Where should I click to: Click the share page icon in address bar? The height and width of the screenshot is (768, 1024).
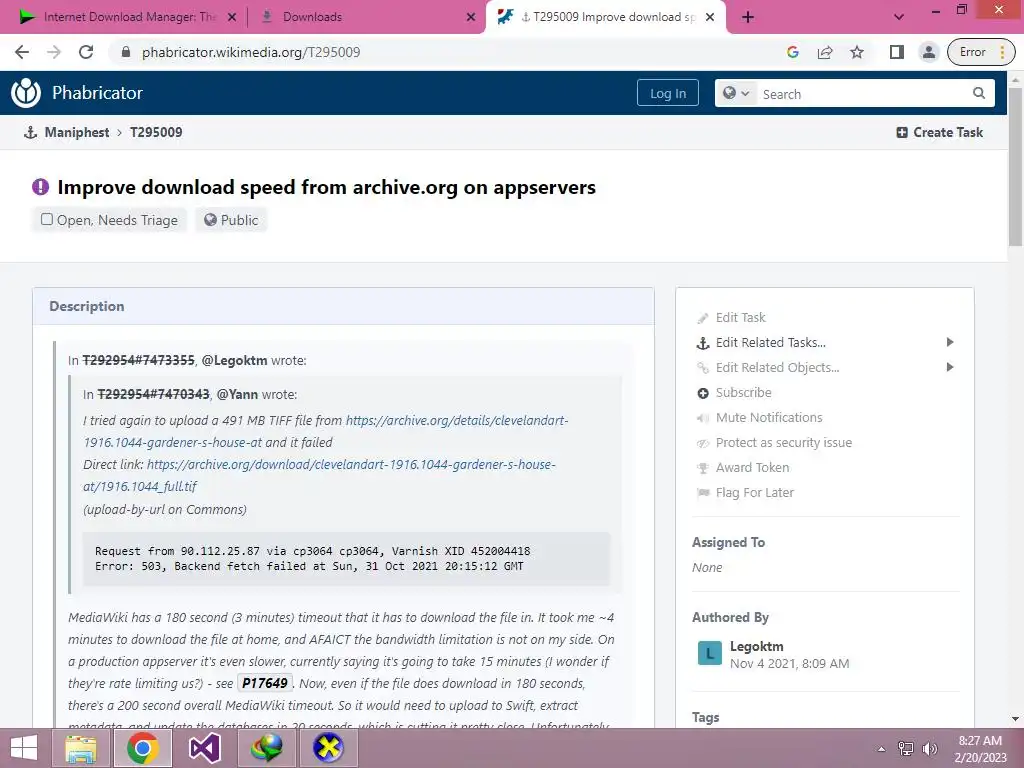coord(825,52)
